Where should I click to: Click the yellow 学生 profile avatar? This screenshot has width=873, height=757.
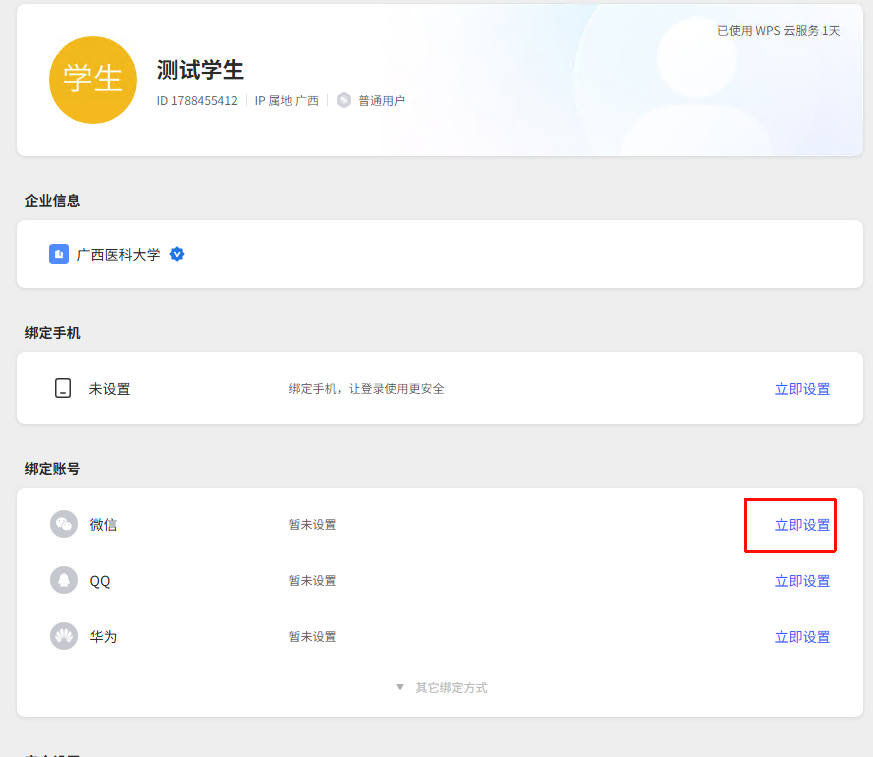92,80
